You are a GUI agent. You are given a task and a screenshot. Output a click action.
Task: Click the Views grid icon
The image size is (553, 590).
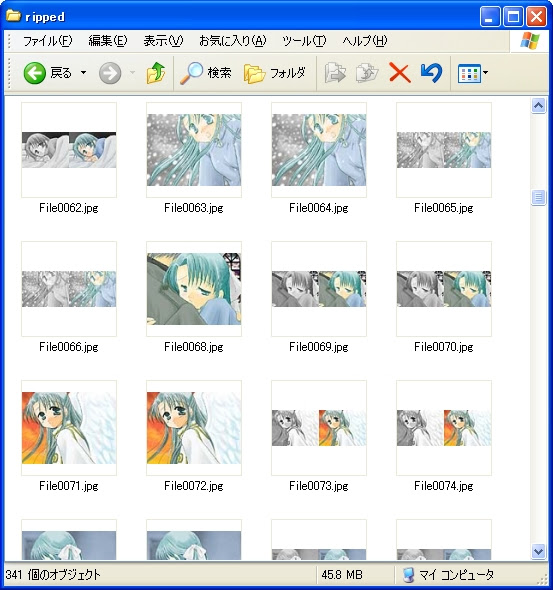coord(469,73)
